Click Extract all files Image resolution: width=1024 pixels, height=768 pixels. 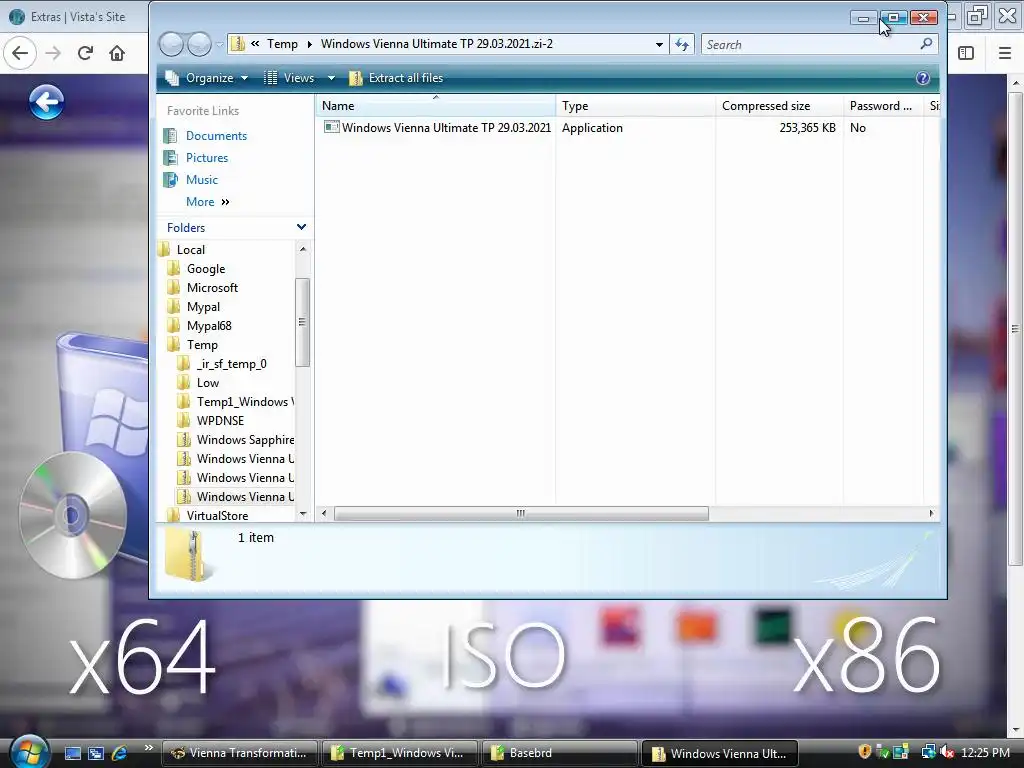(396, 78)
